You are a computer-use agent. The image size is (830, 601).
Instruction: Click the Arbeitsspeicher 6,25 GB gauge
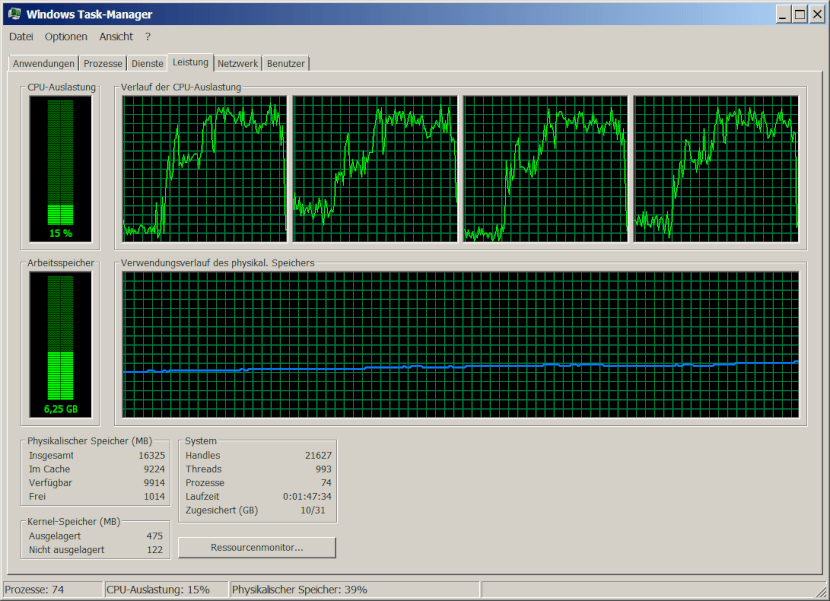click(x=60, y=344)
